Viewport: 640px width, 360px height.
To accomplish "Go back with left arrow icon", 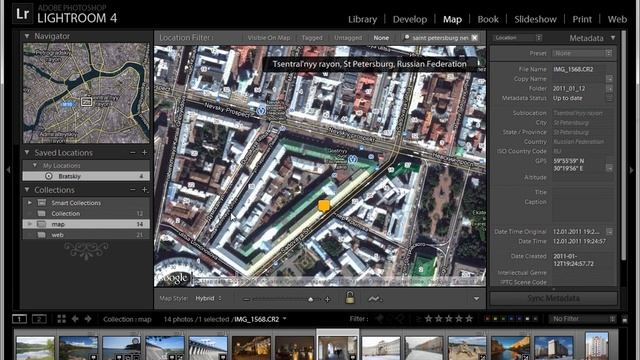I will [x=75, y=319].
